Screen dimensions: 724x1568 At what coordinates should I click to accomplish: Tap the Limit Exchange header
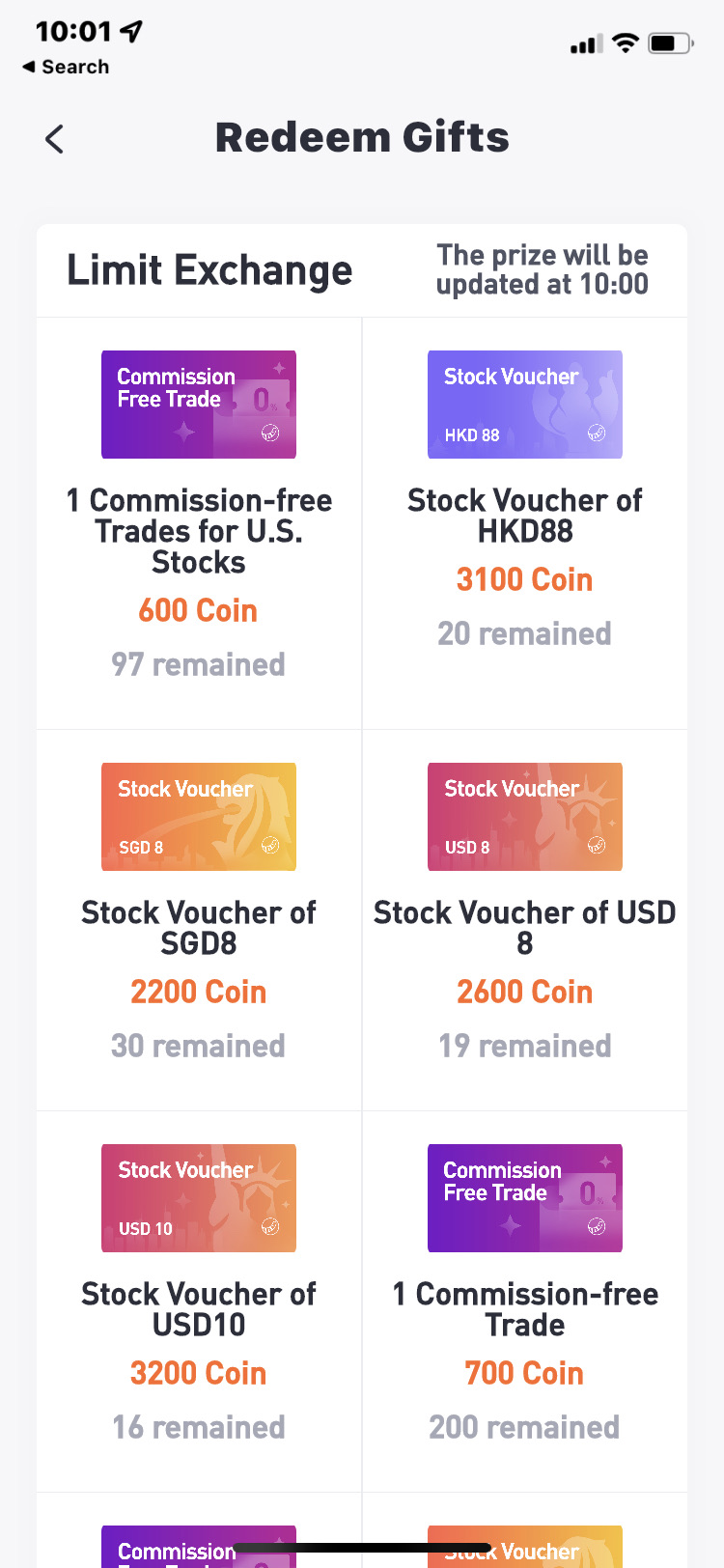[209, 270]
